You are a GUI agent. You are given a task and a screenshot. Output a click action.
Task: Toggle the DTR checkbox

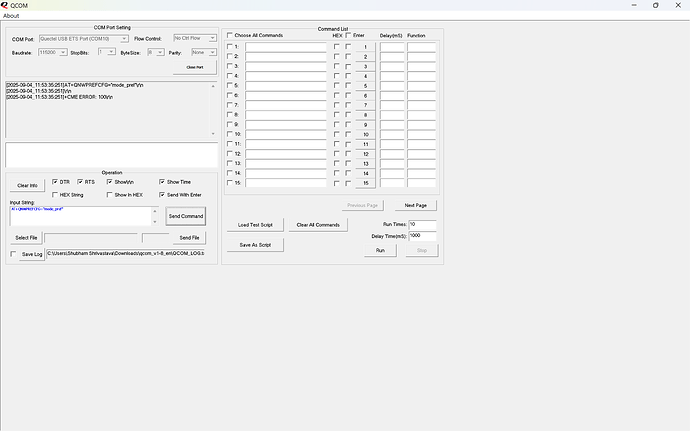tap(55, 182)
